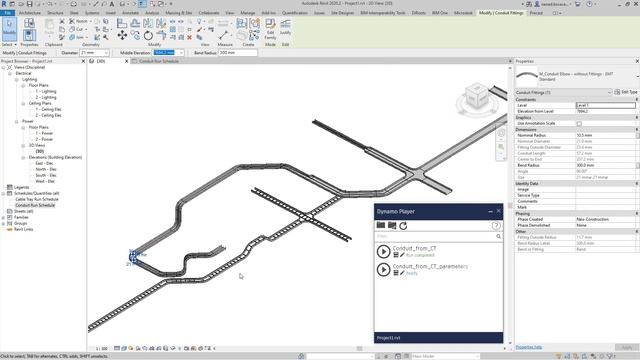Open Dynamo Player help question mark

tap(496, 226)
